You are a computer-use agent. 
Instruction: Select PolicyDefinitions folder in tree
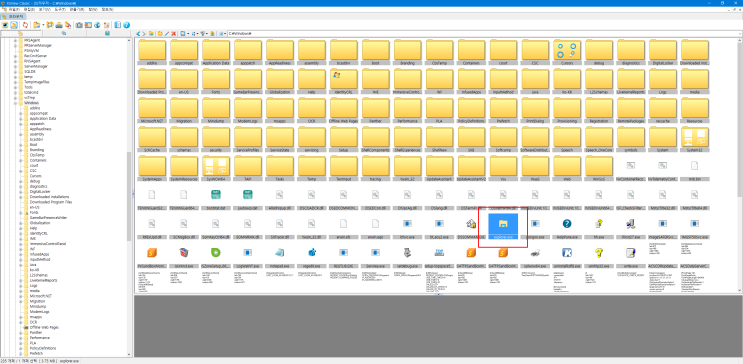(x=43, y=348)
